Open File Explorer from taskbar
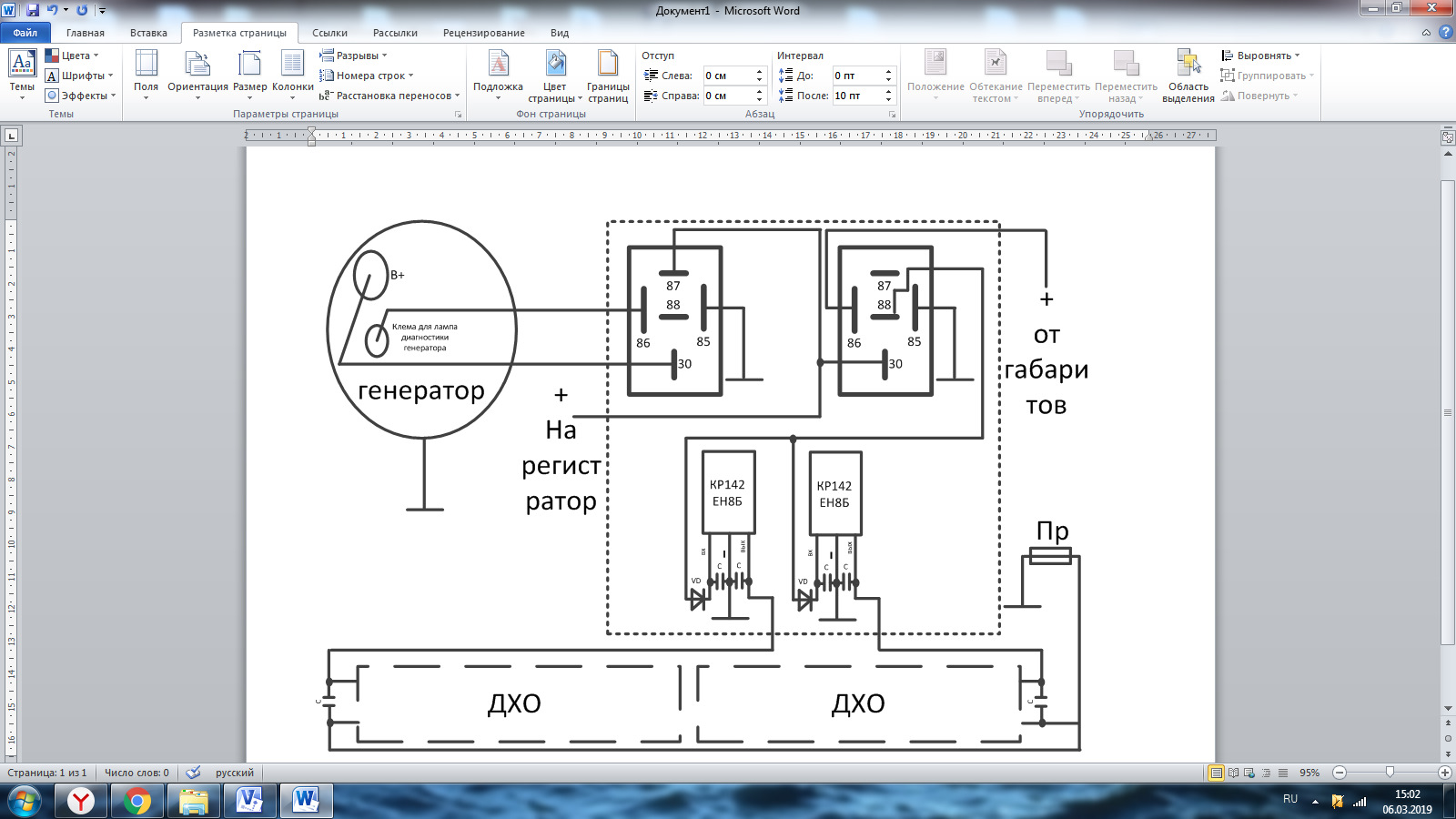The image size is (1456, 819). (194, 802)
